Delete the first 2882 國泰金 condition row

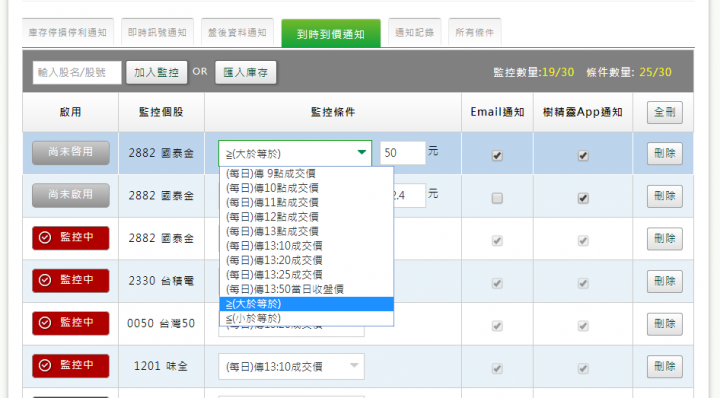click(664, 153)
